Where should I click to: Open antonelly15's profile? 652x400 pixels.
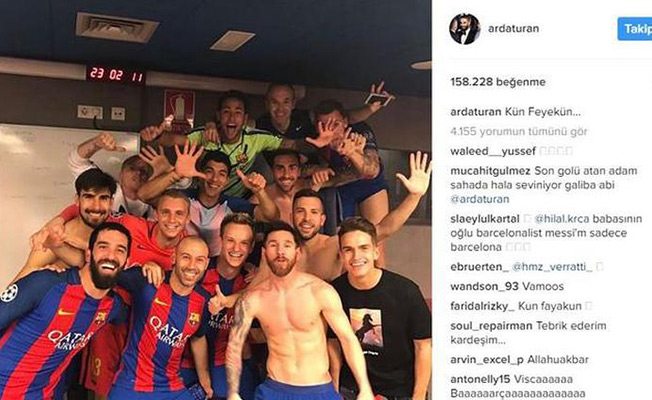(480, 379)
